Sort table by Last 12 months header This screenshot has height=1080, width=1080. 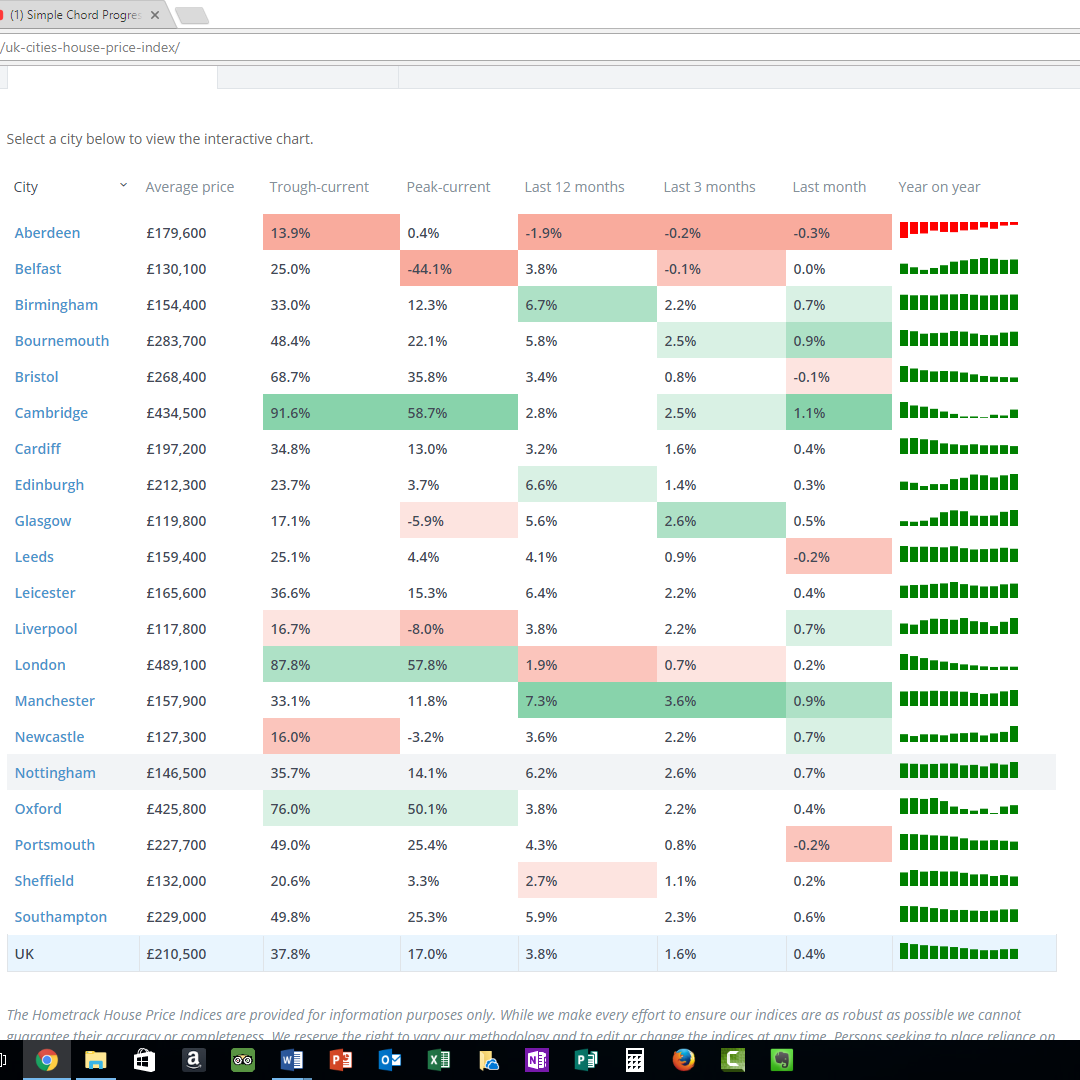pos(574,187)
